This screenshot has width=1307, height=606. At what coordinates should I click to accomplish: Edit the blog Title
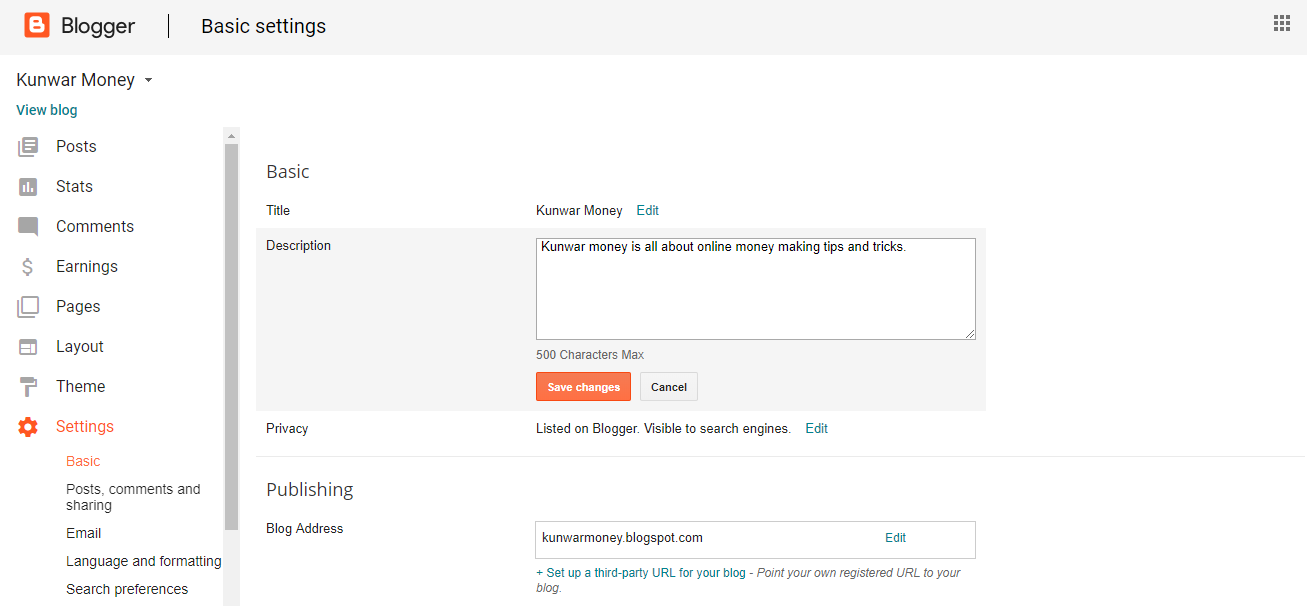click(648, 210)
